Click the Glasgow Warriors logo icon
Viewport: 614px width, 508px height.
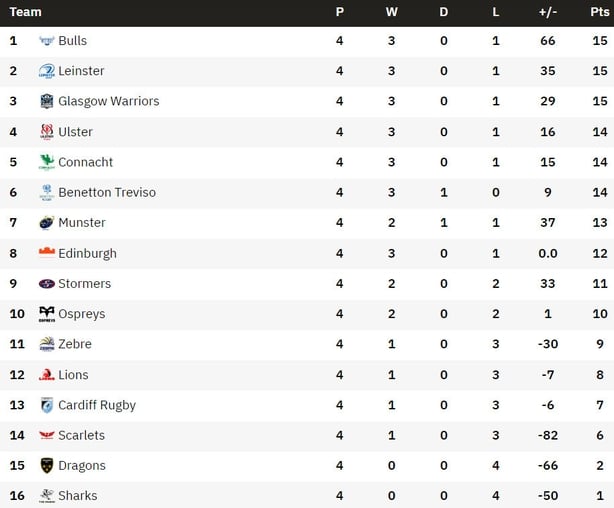[x=47, y=101]
